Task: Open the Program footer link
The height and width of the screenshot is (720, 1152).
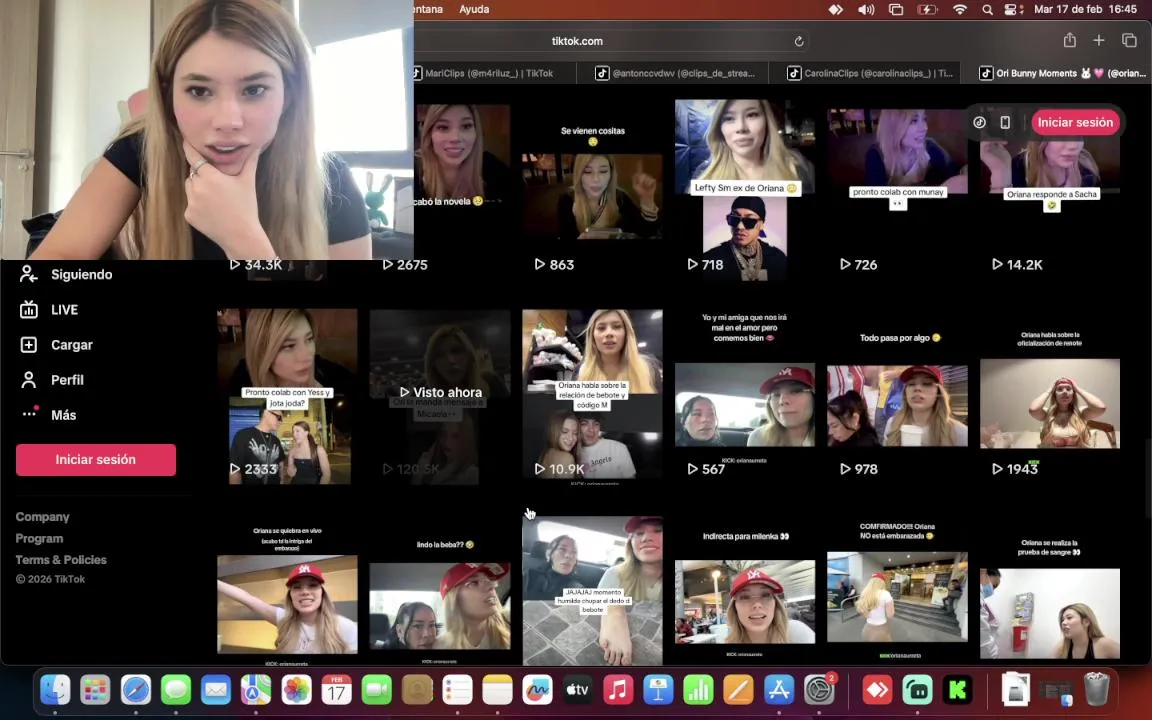Action: pos(39,538)
